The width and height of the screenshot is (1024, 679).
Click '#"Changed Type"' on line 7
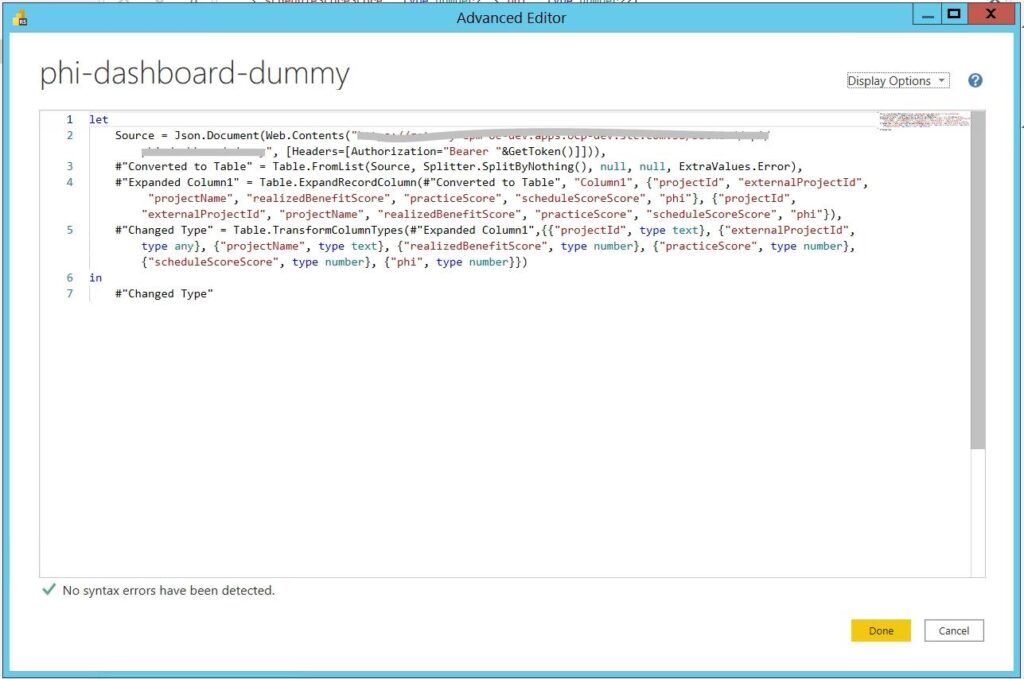[x=164, y=294]
